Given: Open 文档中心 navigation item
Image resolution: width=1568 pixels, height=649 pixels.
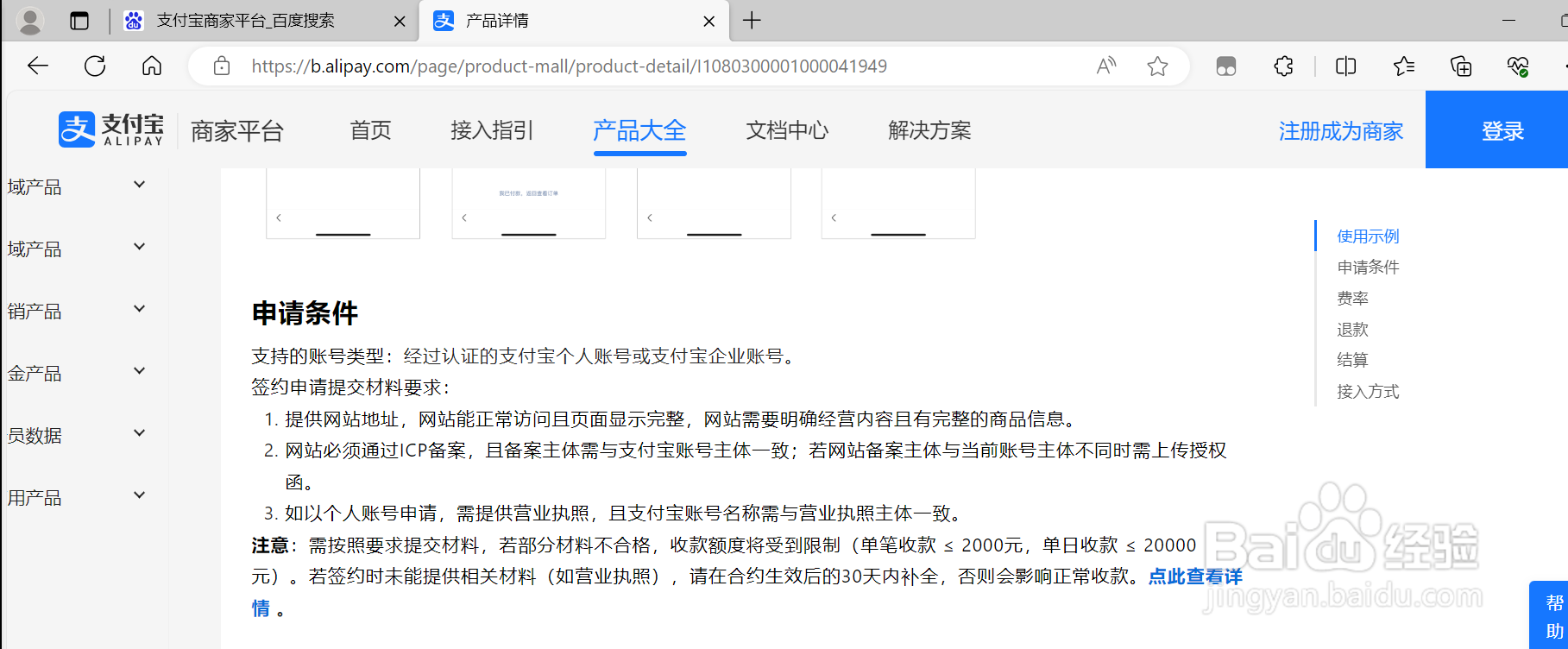Looking at the screenshot, I should (x=787, y=130).
